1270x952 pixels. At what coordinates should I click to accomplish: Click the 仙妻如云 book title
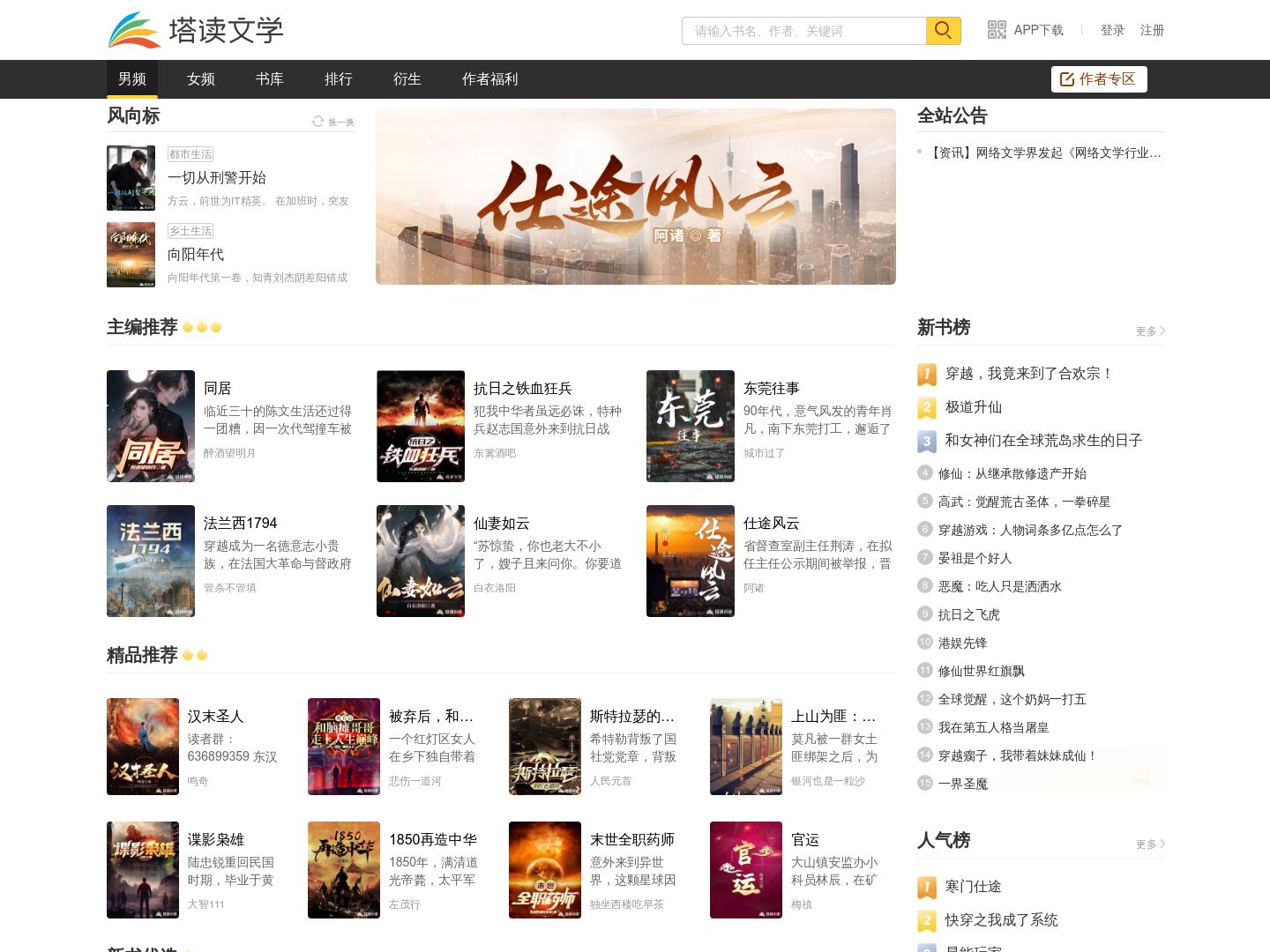point(501,524)
